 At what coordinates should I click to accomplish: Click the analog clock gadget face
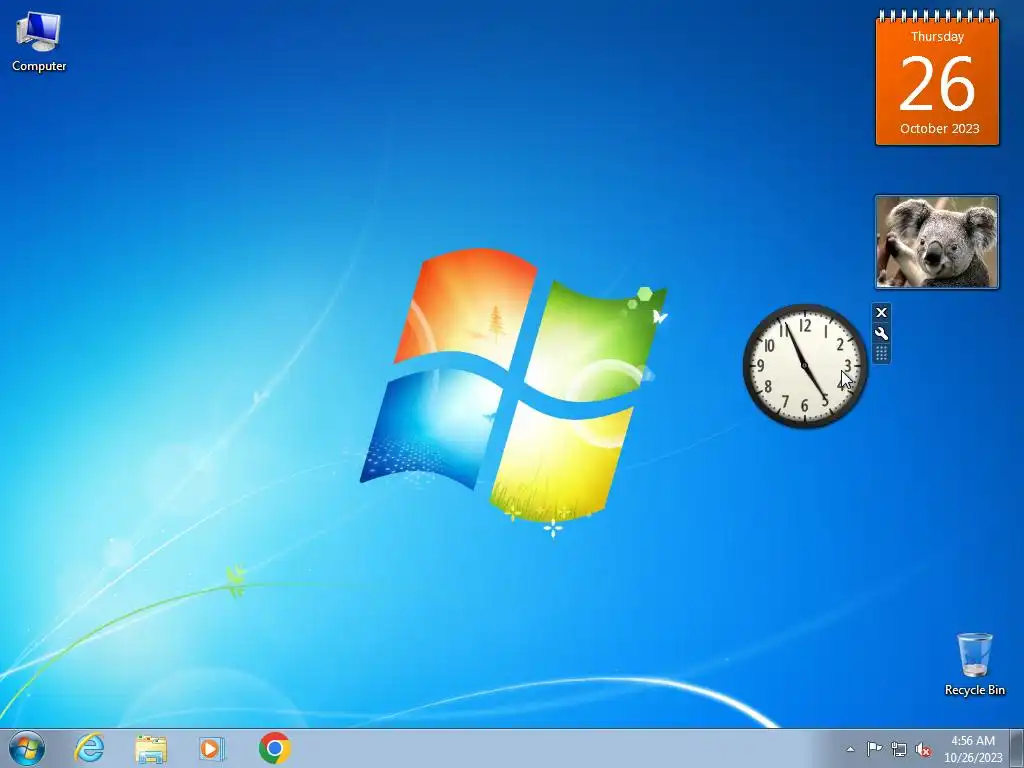tap(805, 366)
